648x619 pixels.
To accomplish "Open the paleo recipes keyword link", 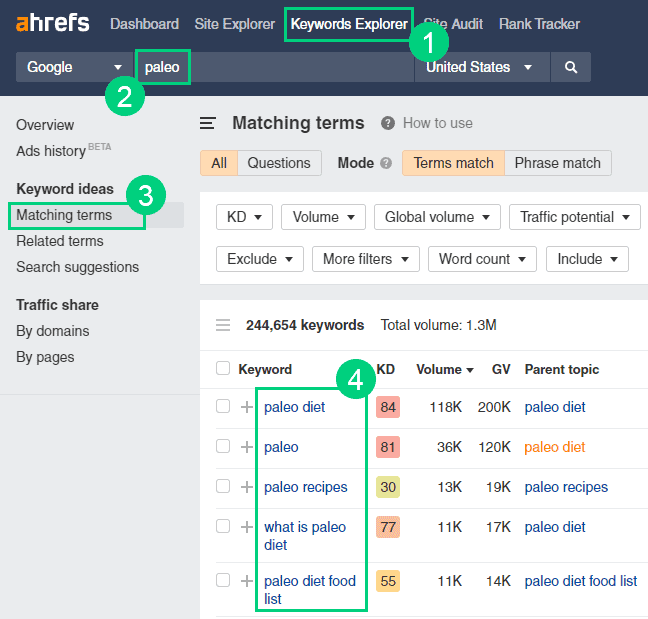I will tap(306, 487).
